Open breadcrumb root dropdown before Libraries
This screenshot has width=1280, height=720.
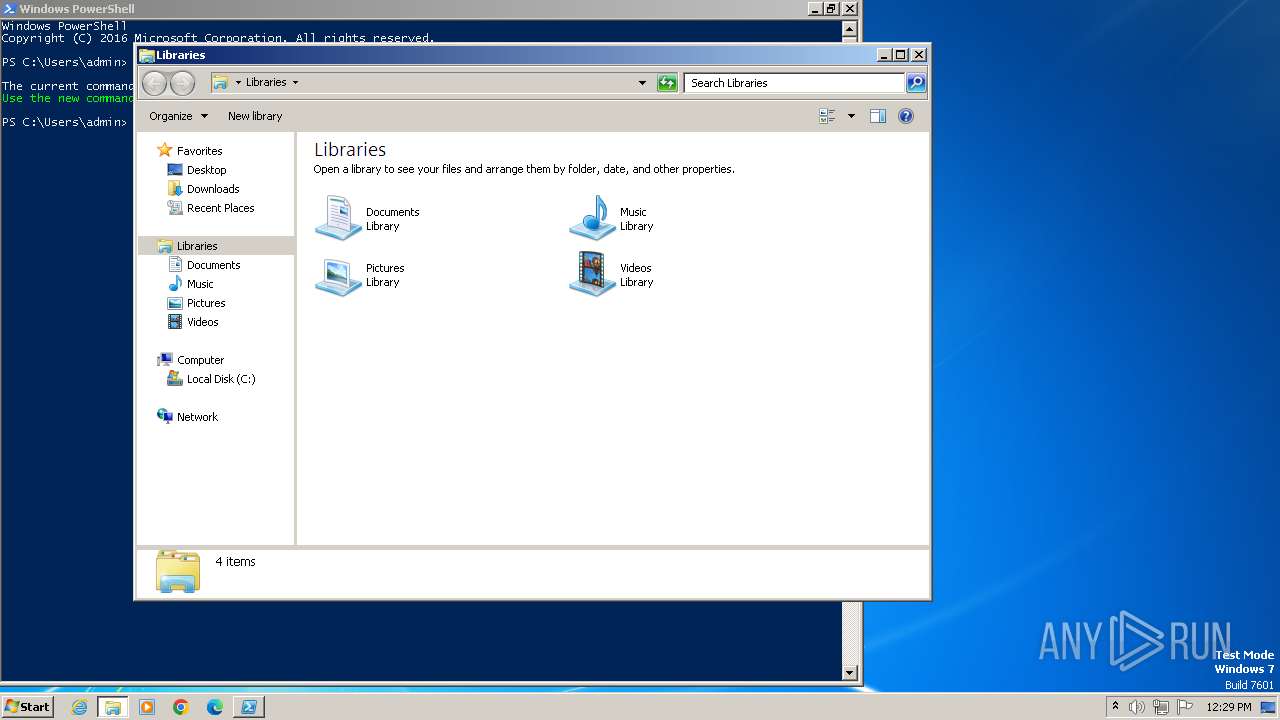(x=238, y=83)
